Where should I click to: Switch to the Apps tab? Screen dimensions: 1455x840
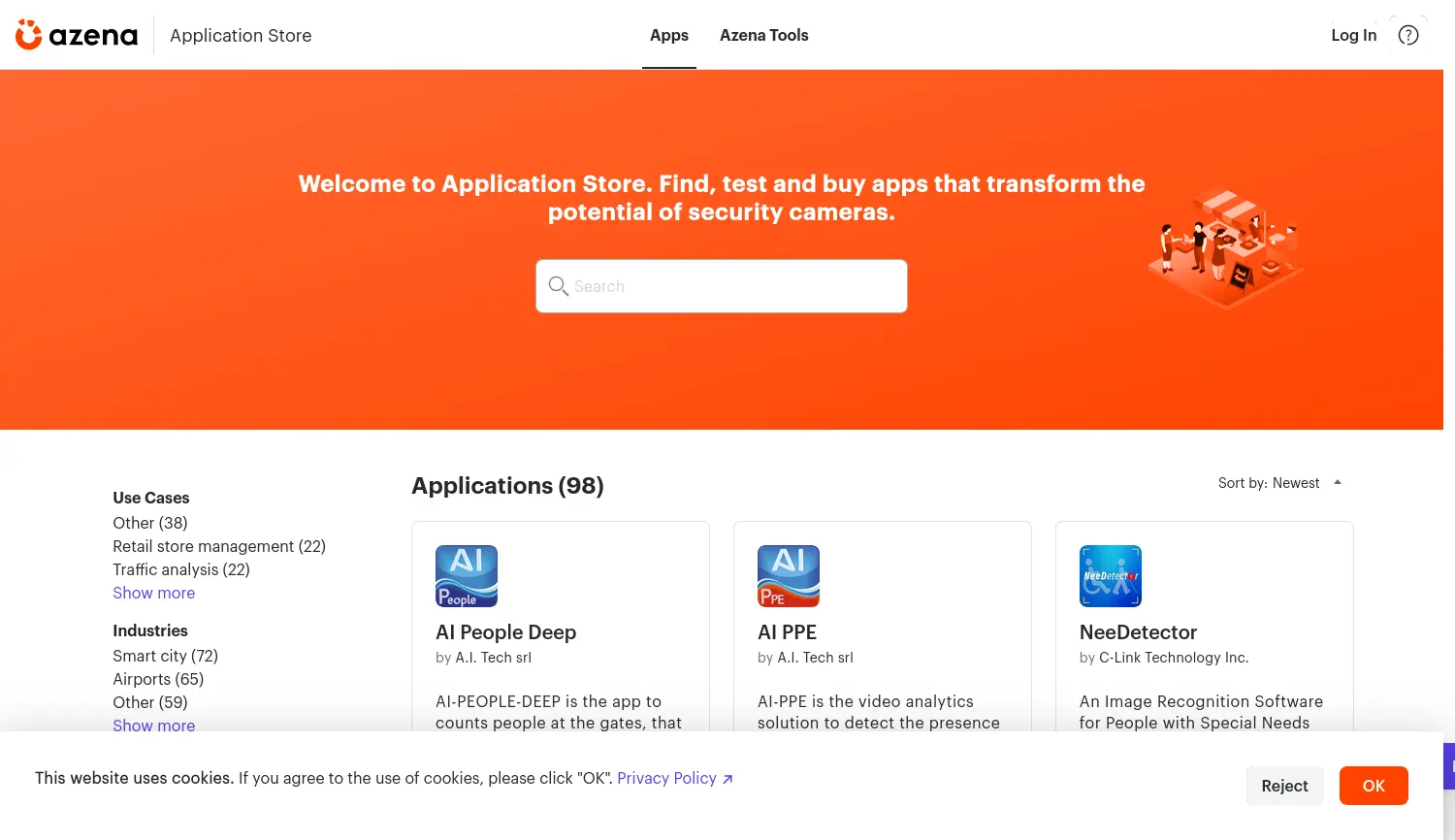[668, 35]
